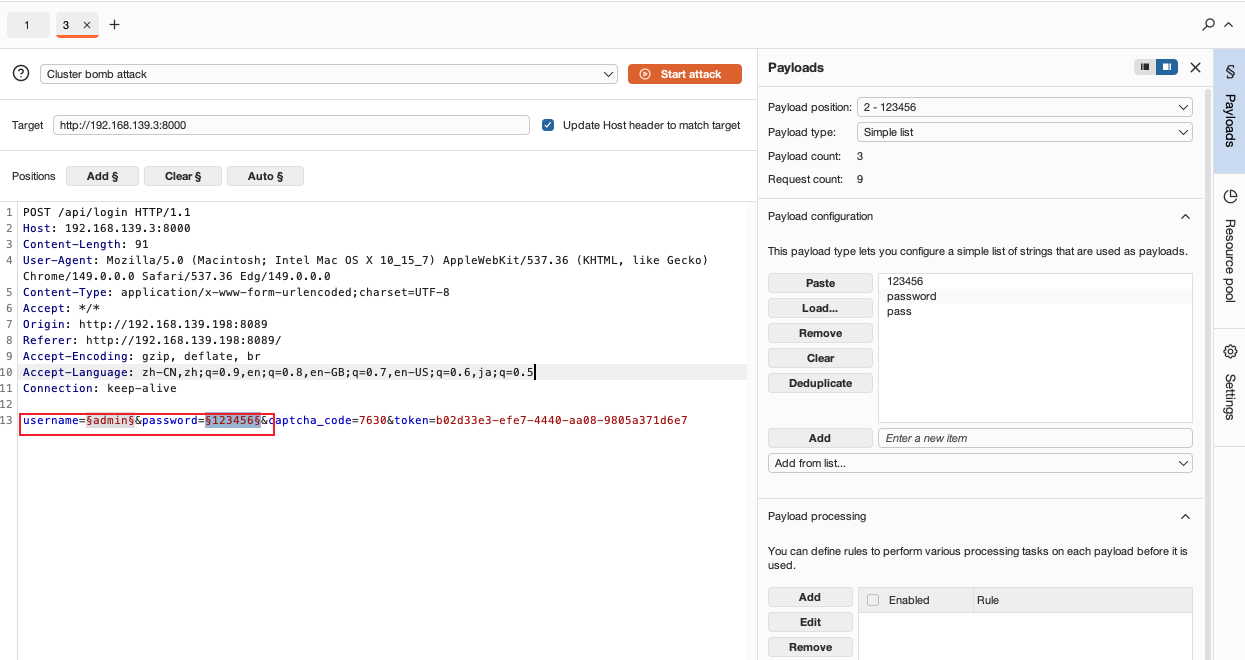Collapse the top bar using the chevron beside search

(1227, 24)
